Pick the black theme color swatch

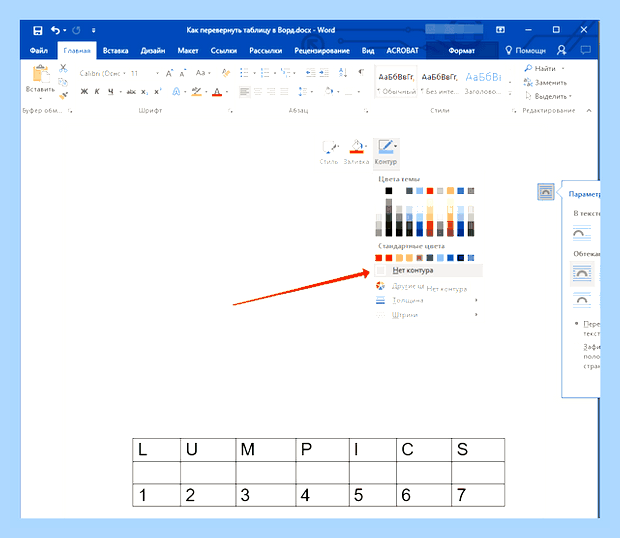(389, 191)
